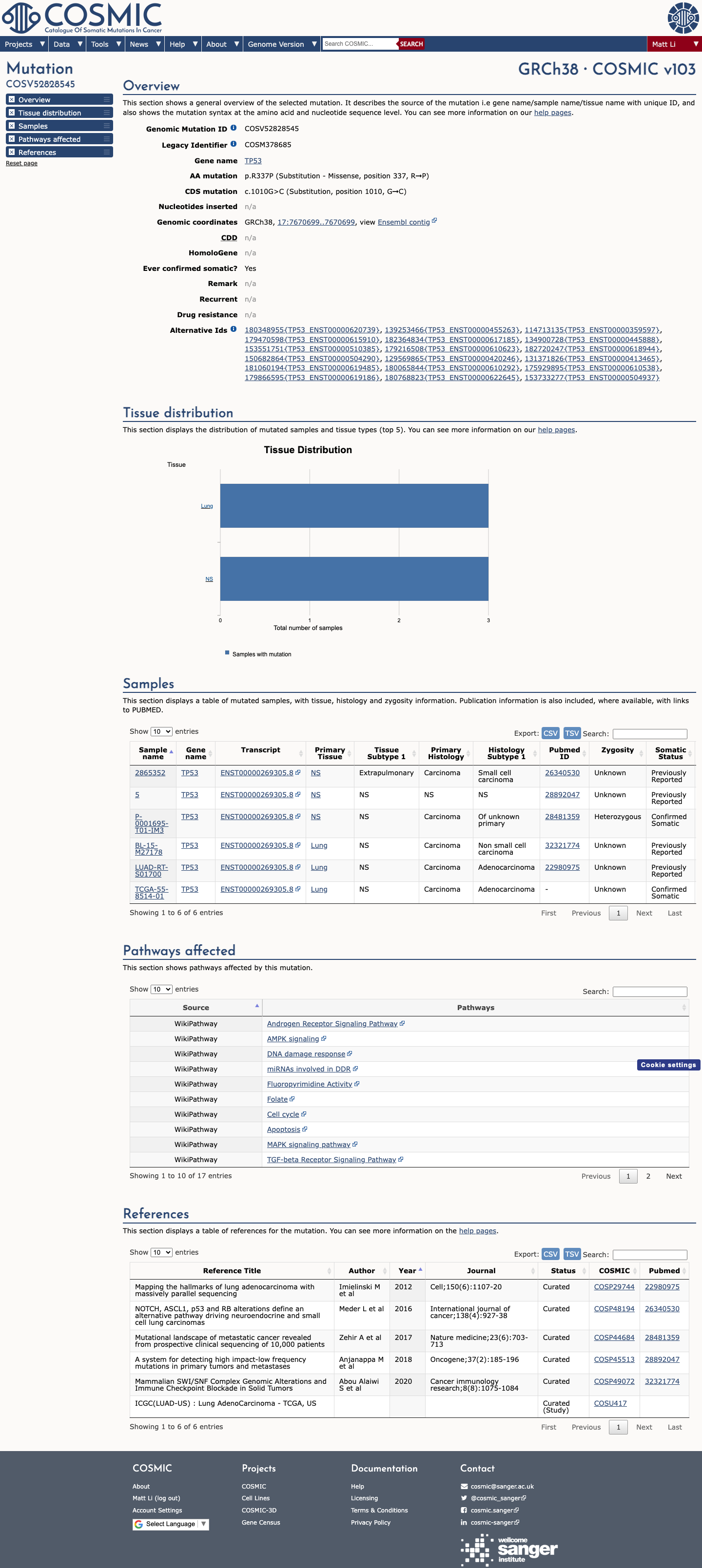Click the round Sanger emblem in the header
Image resolution: width=702 pixels, height=1568 pixels.
click(x=683, y=18)
